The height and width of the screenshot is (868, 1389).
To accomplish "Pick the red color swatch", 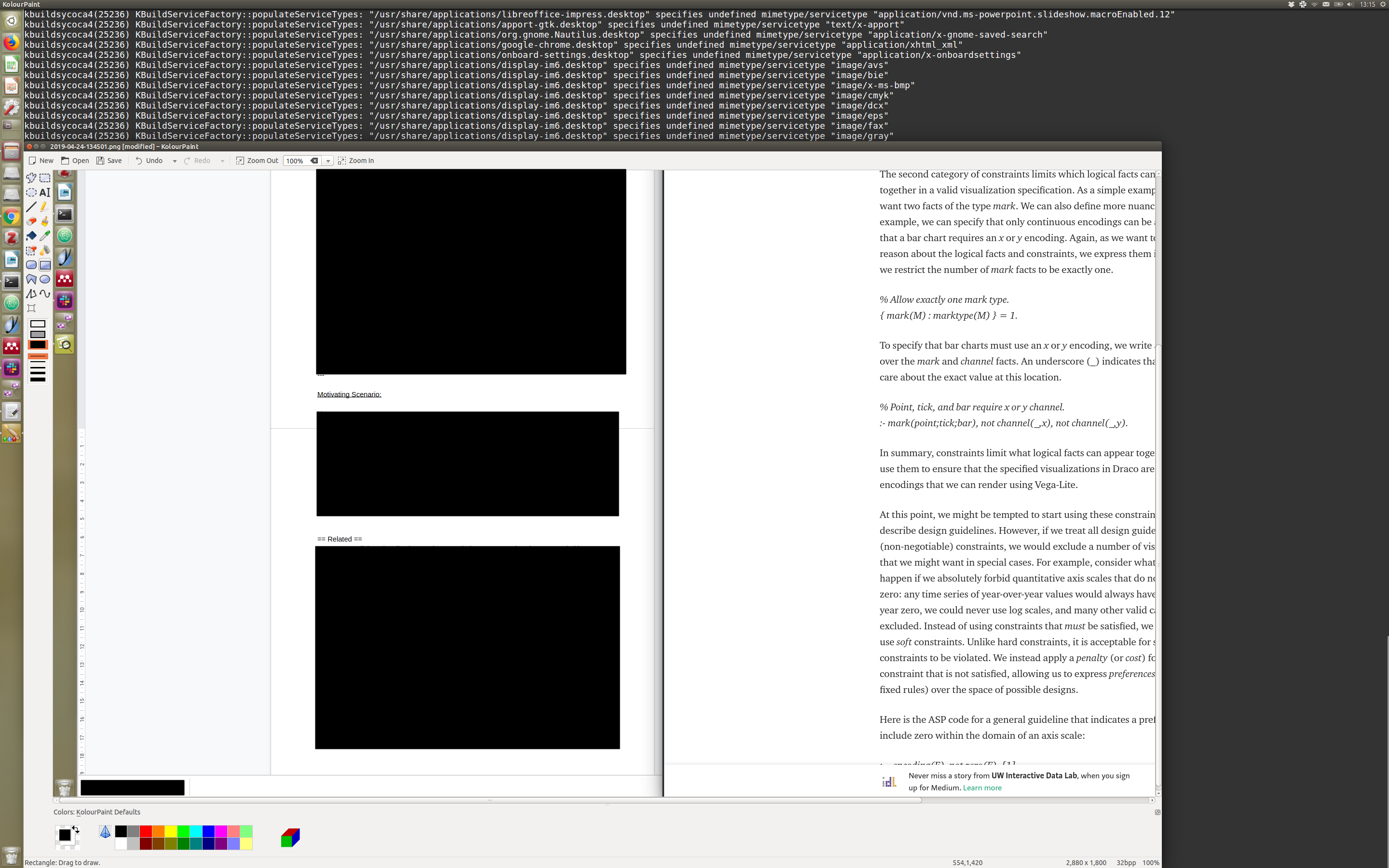I will pos(146,831).
